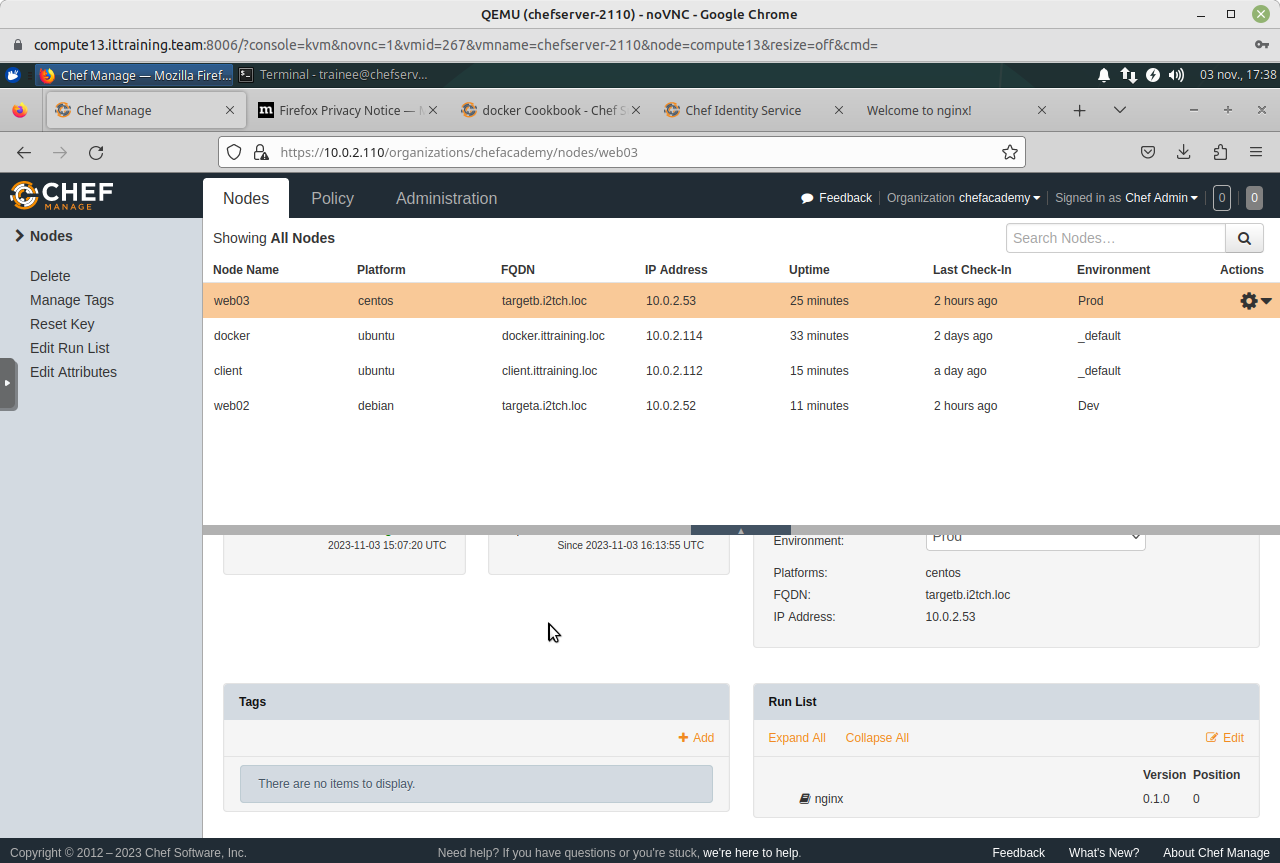This screenshot has width=1280, height=863.
Task: Open the gear actions menu for web03
Action: (x=1255, y=300)
